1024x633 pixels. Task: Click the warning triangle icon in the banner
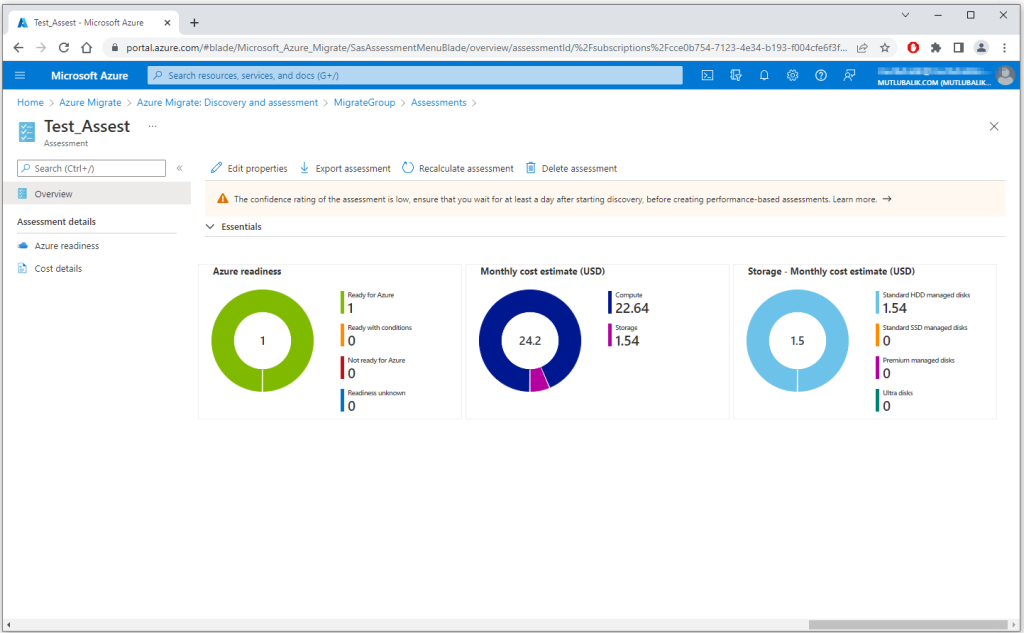[x=223, y=199]
